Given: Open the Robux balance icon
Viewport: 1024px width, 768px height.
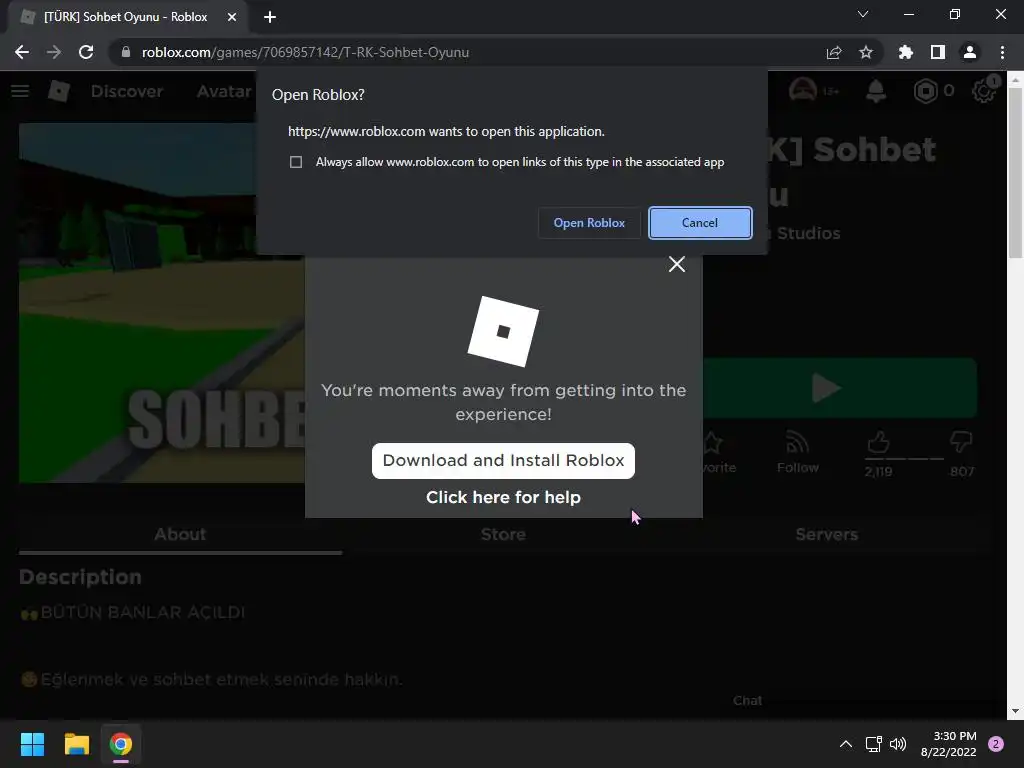Looking at the screenshot, I should pos(925,91).
